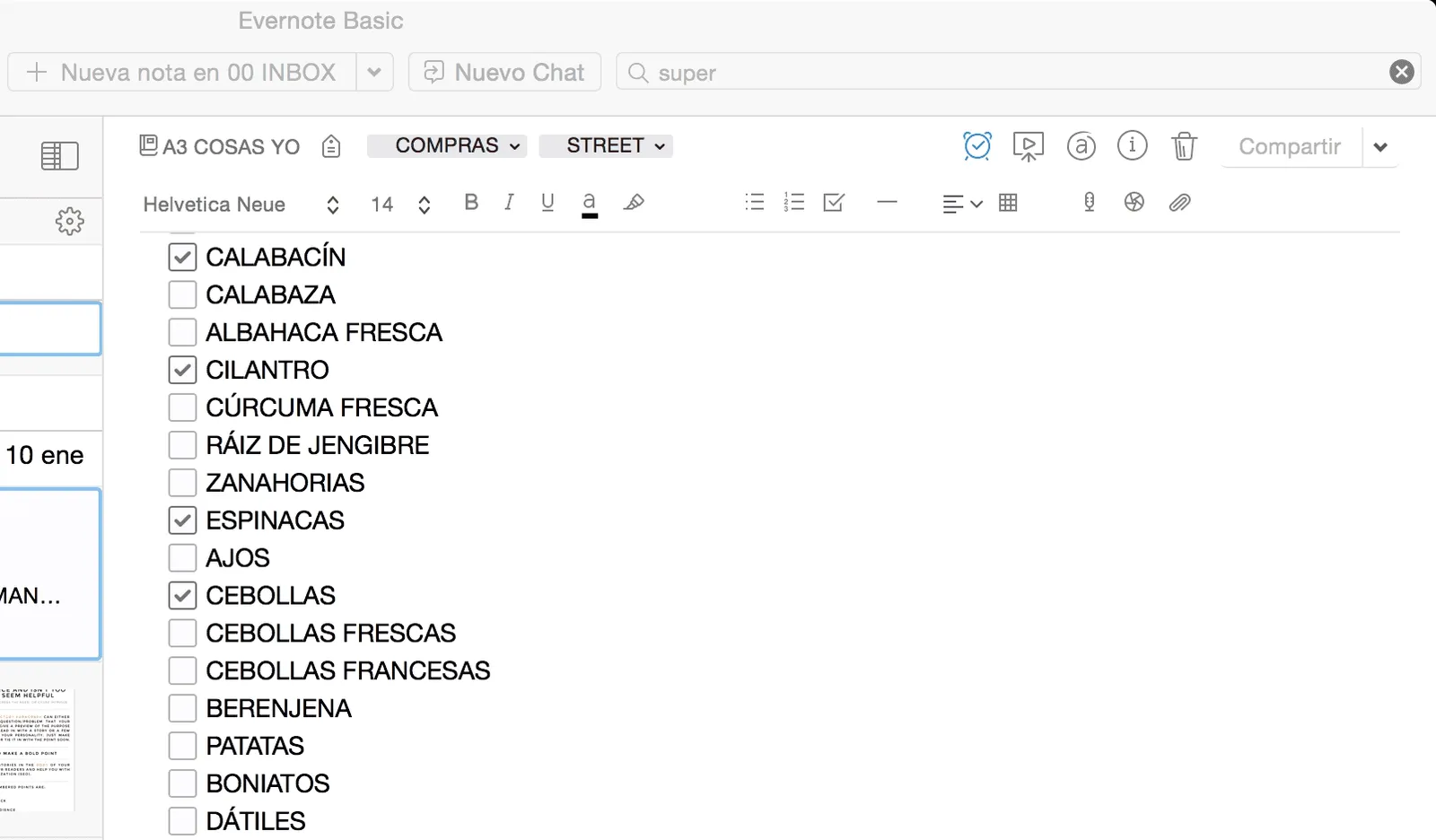Insert horizontal rule
This screenshot has width=1436, height=840.
(x=887, y=202)
